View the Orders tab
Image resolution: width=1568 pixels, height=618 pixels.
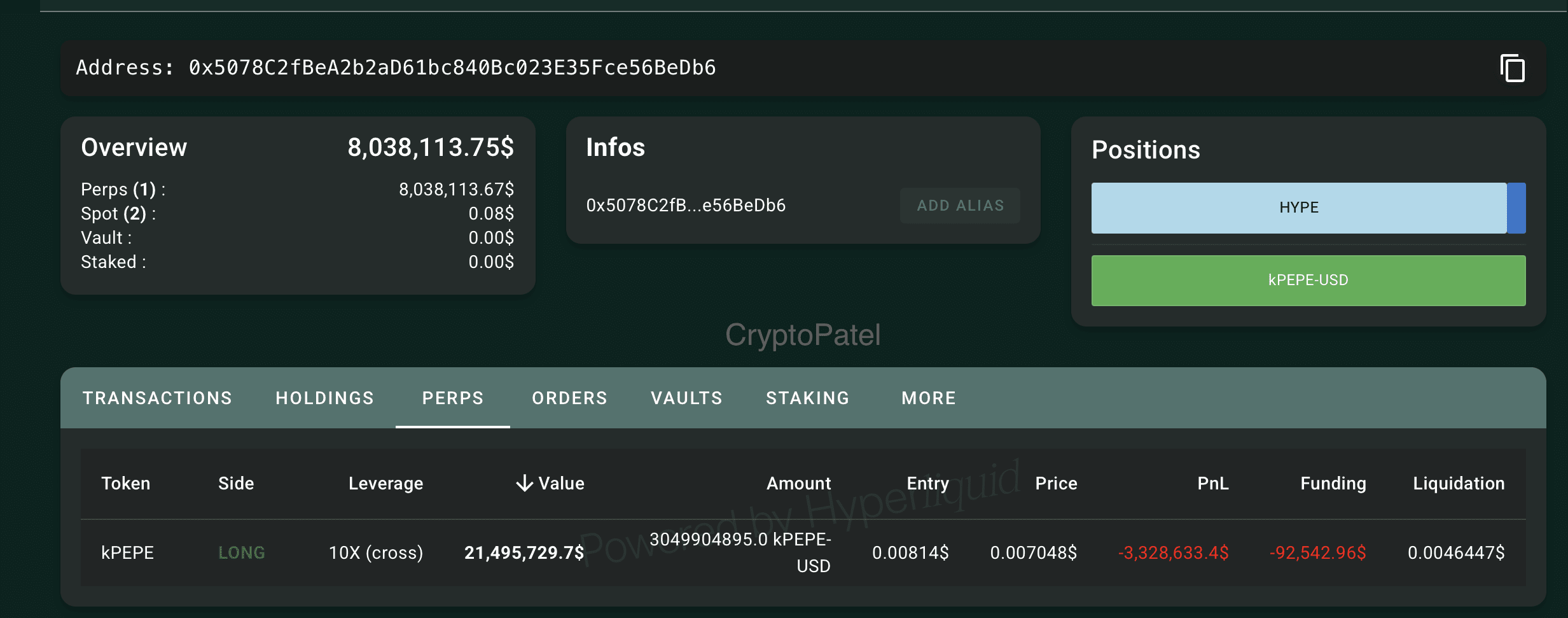click(569, 398)
